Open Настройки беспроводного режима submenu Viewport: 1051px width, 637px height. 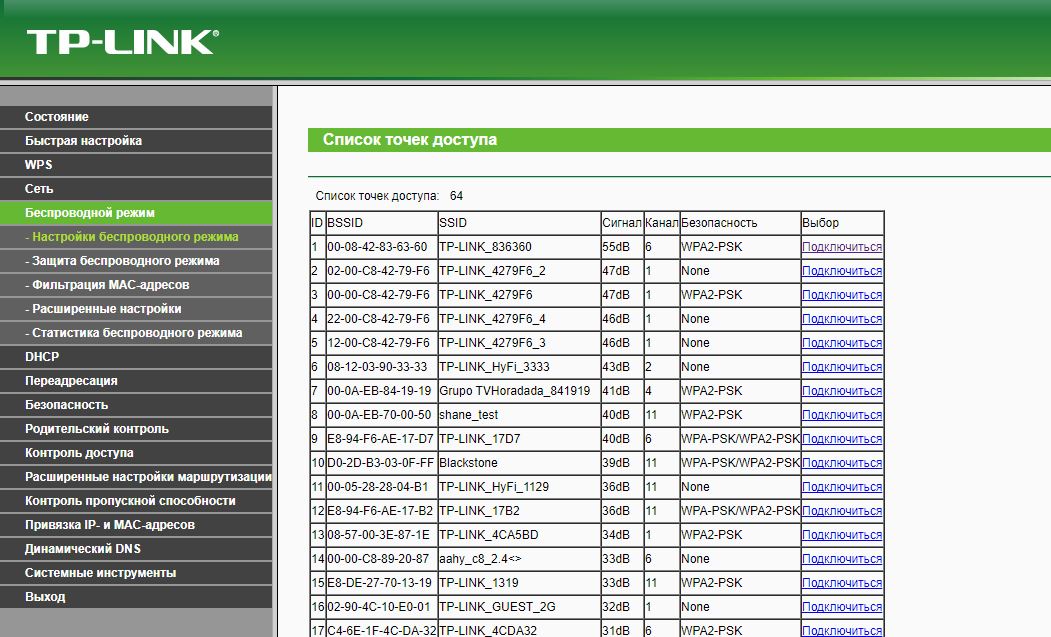pyautogui.click(x=136, y=237)
